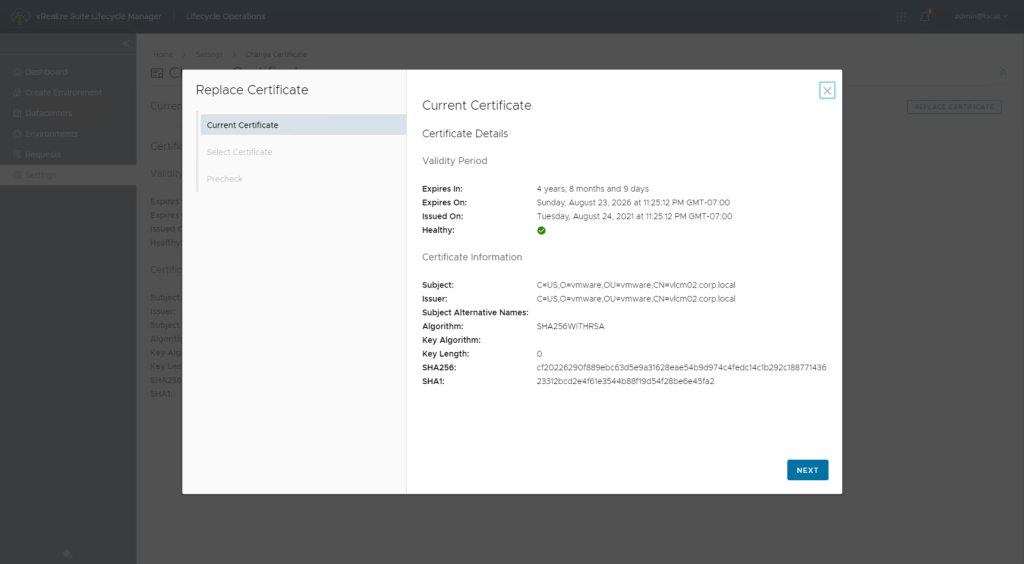Collapse the left navigation sidebar

click(x=126, y=45)
